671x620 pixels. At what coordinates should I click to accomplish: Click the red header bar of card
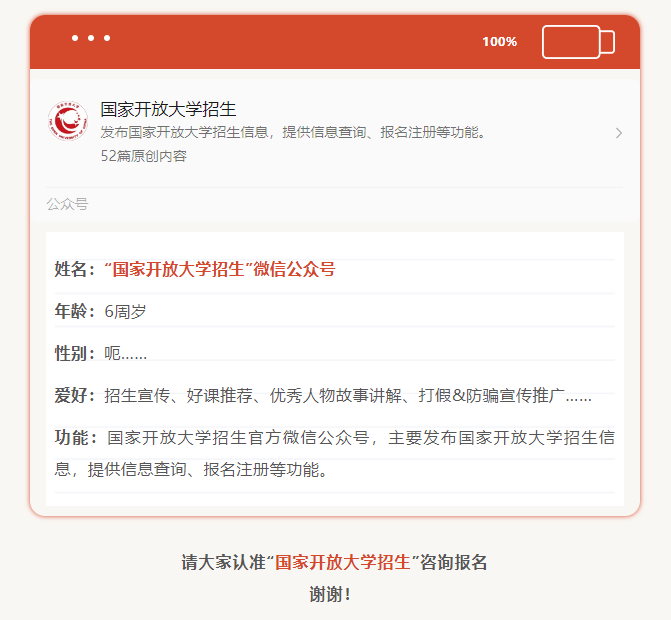(x=335, y=42)
